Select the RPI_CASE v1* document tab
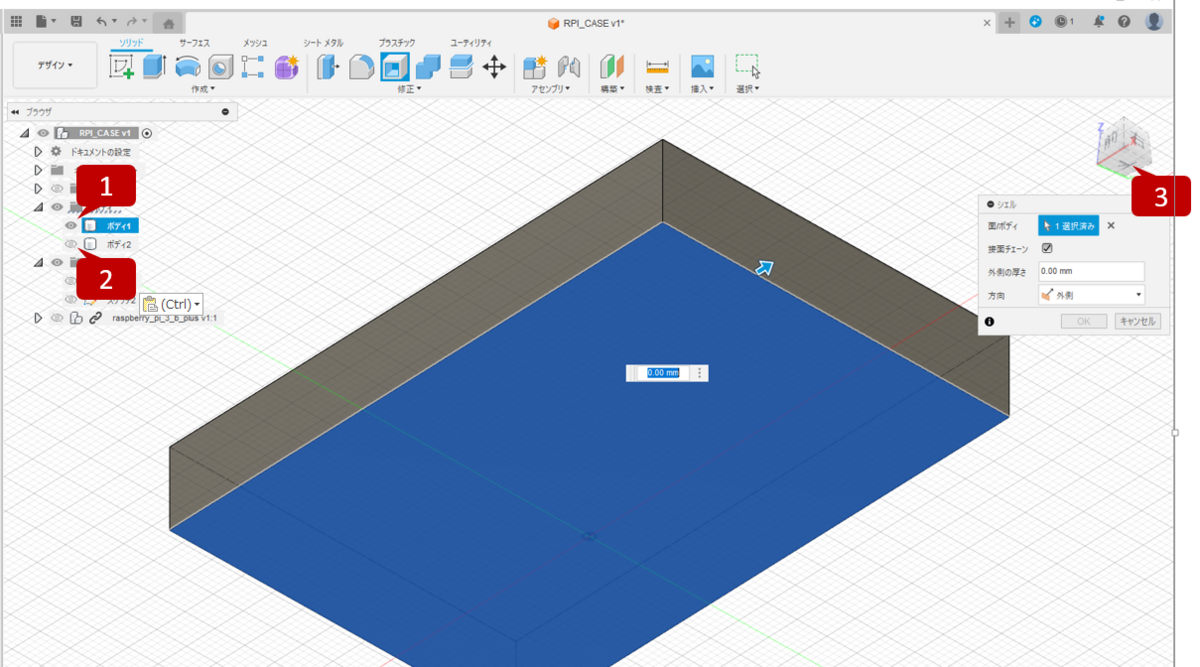 point(586,22)
